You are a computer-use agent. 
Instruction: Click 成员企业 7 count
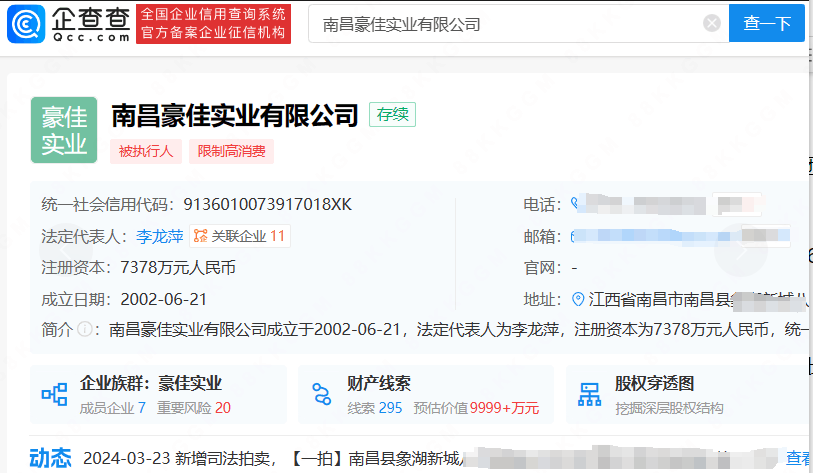(x=113, y=408)
